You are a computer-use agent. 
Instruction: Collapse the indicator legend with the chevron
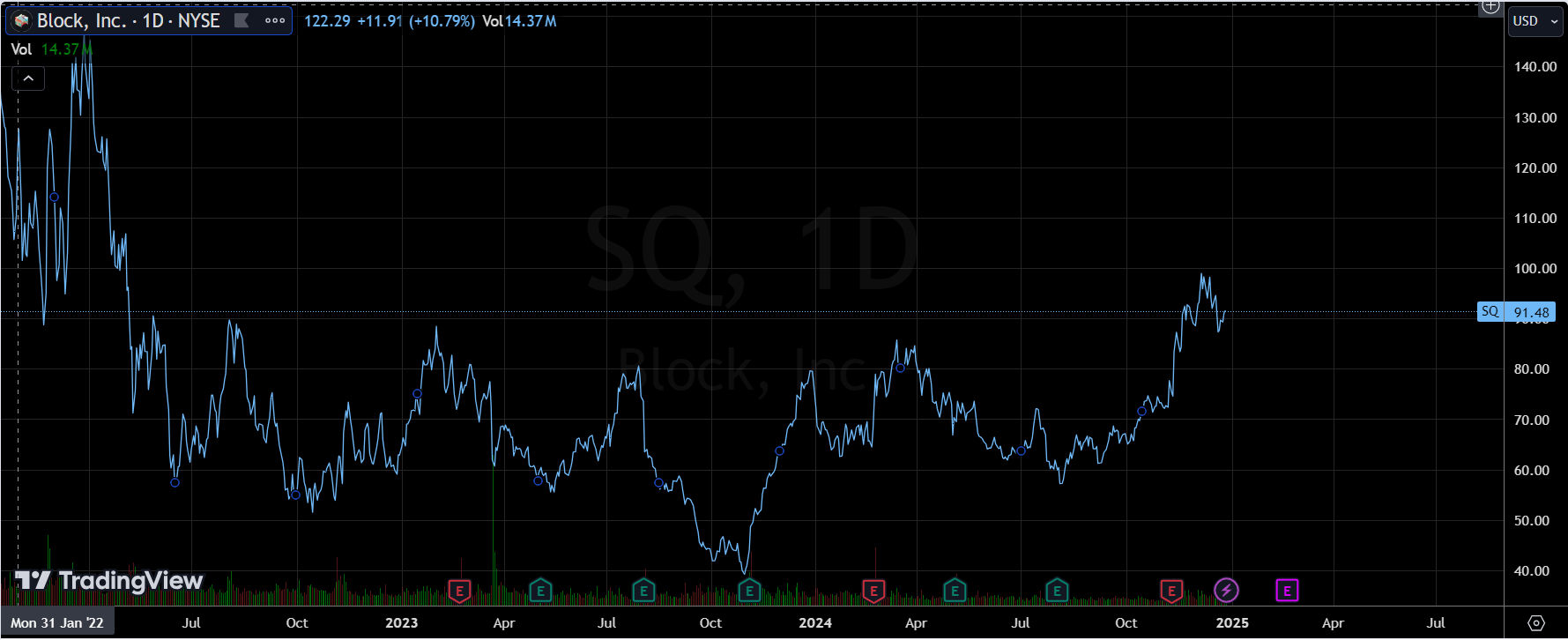28,78
